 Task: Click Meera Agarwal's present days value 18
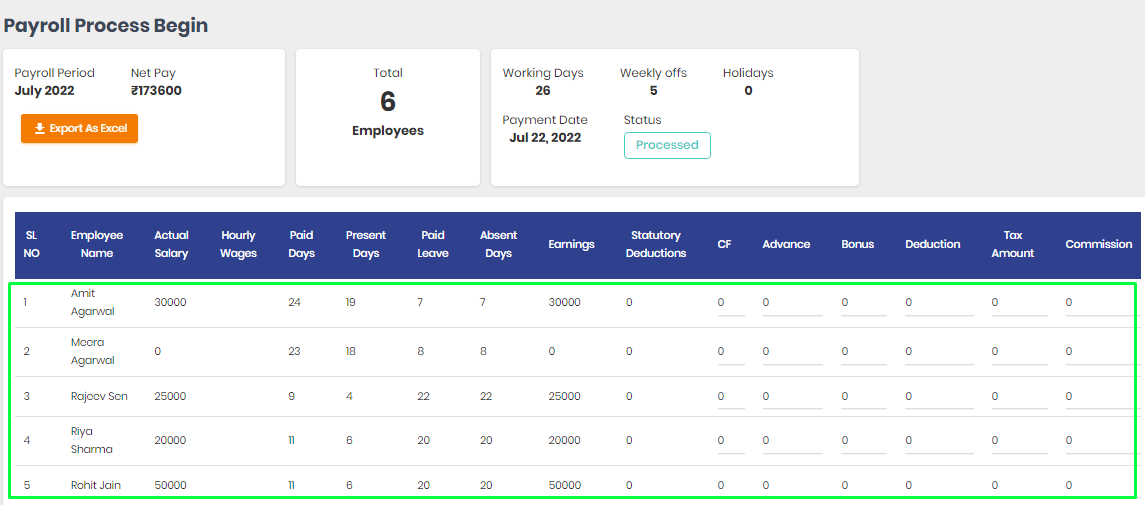[x=351, y=351]
